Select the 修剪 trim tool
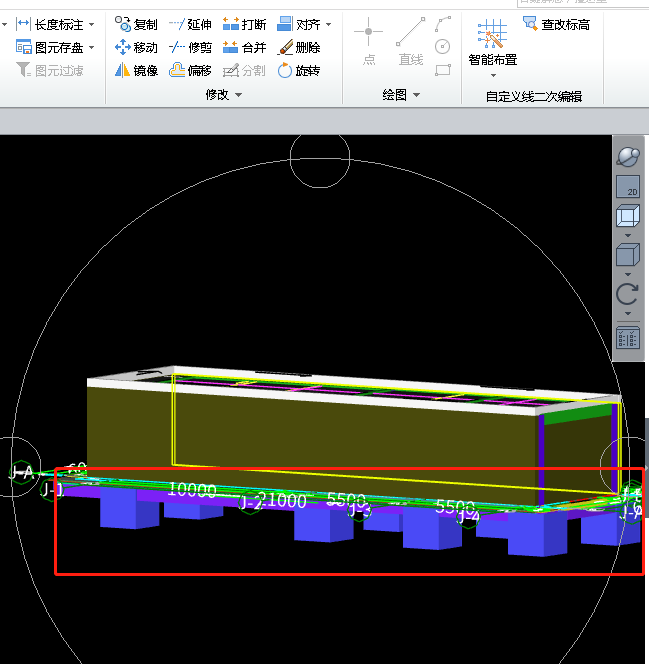Image resolution: width=649 pixels, height=664 pixels. (190, 47)
